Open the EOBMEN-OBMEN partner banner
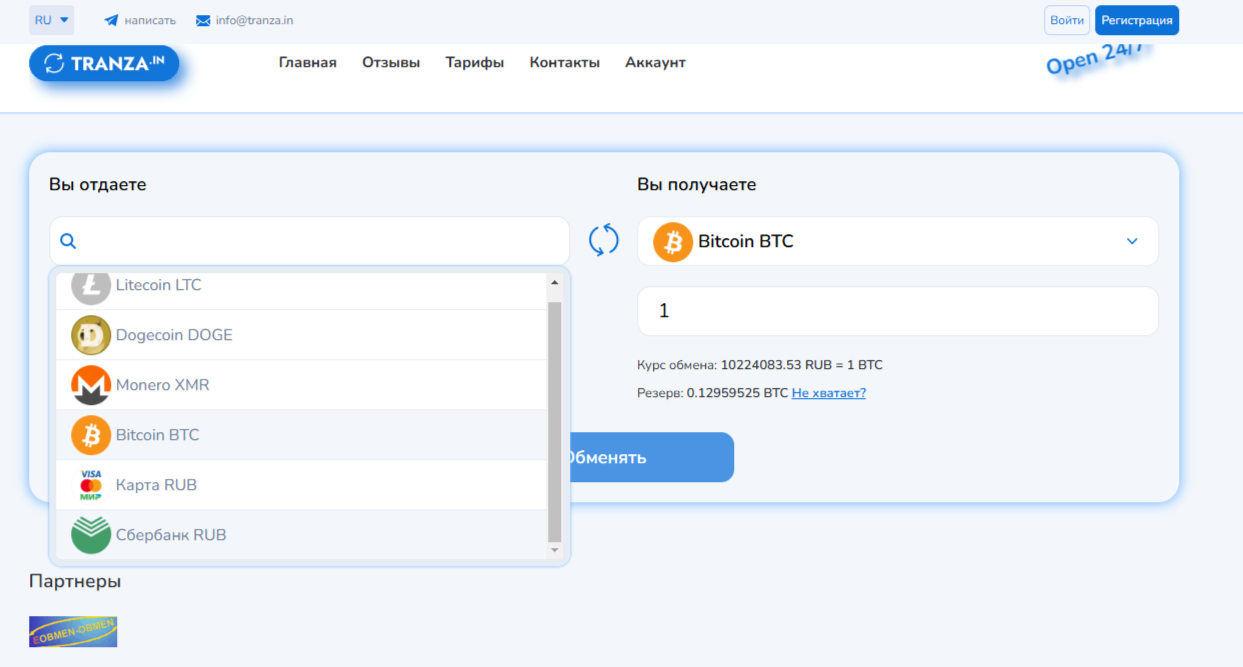The width and height of the screenshot is (1243, 667). pos(73,631)
